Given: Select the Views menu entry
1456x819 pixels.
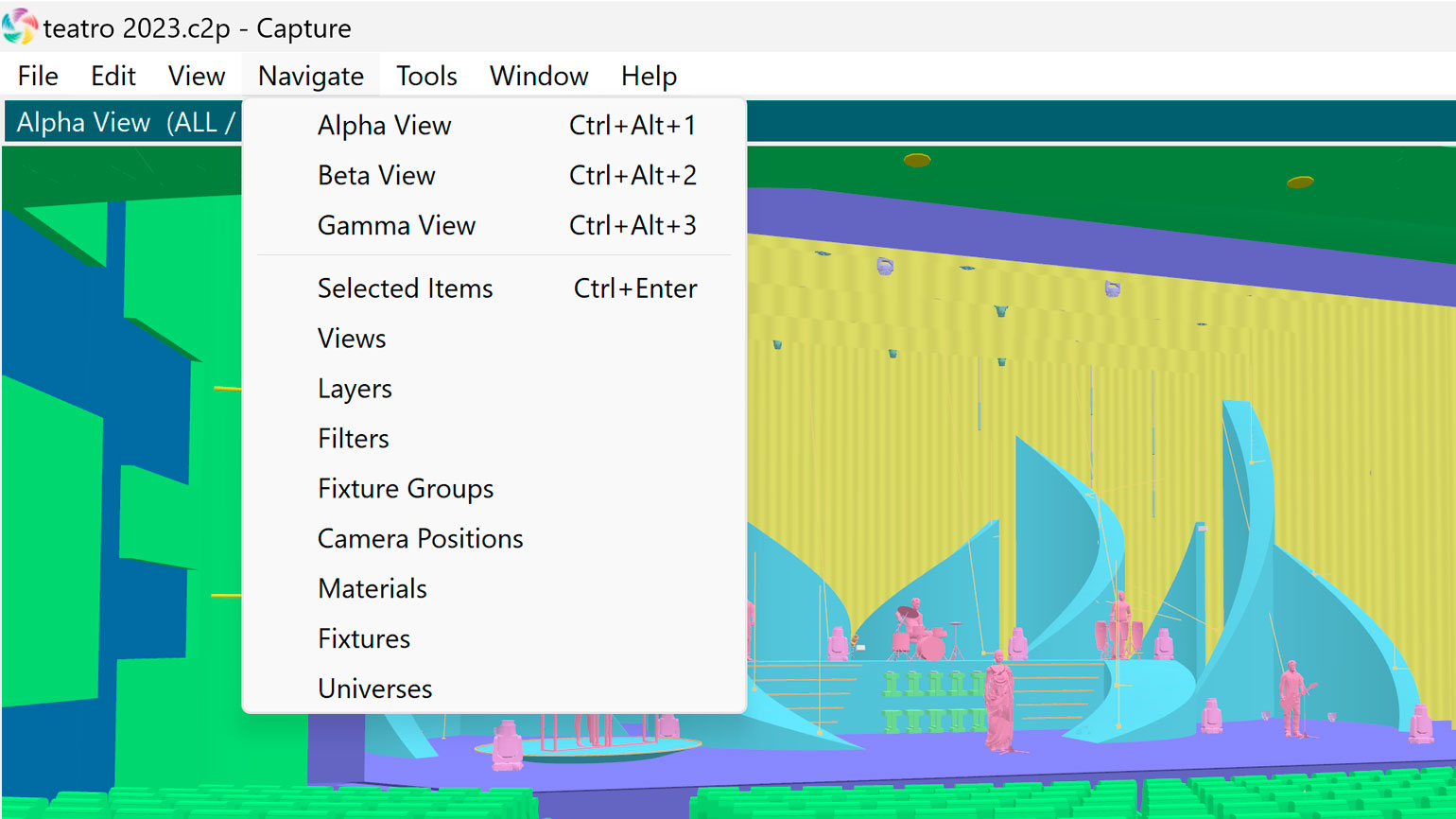Looking at the screenshot, I should (x=352, y=339).
